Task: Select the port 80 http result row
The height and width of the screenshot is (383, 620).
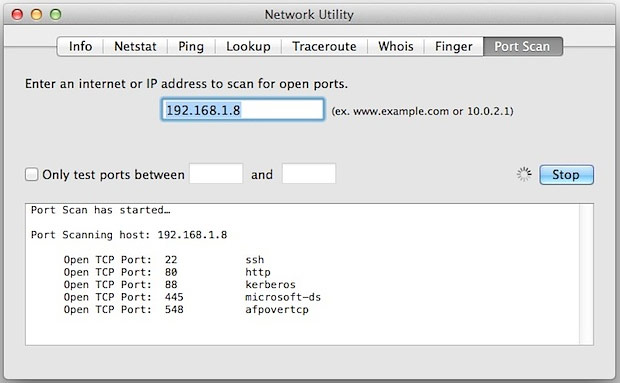Action: pos(167,272)
